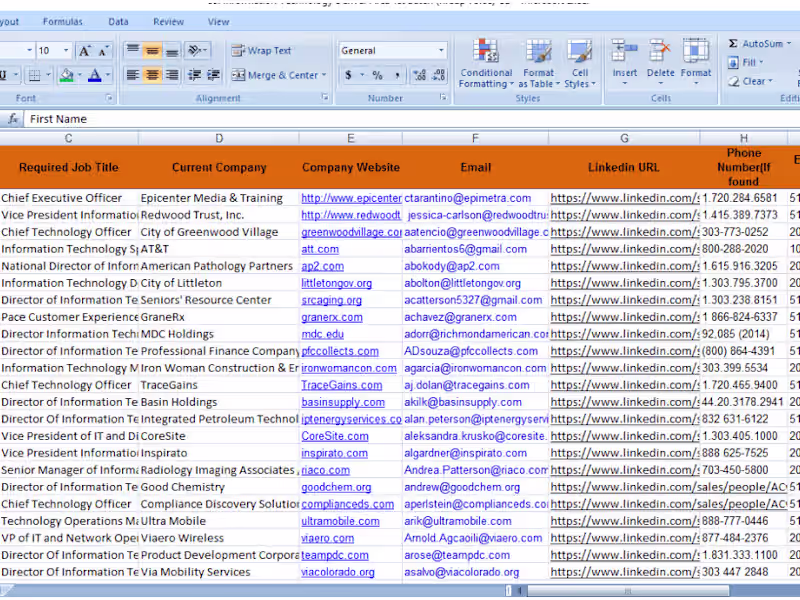This screenshot has width=800, height=600.
Task: Toggle the Middle Align vertical button
Action: 152,51
